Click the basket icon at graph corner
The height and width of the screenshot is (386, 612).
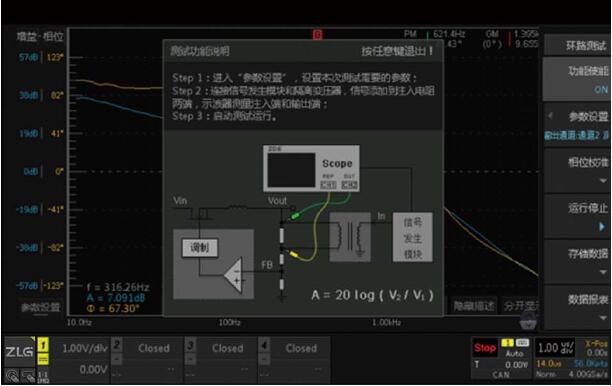pos(528,322)
